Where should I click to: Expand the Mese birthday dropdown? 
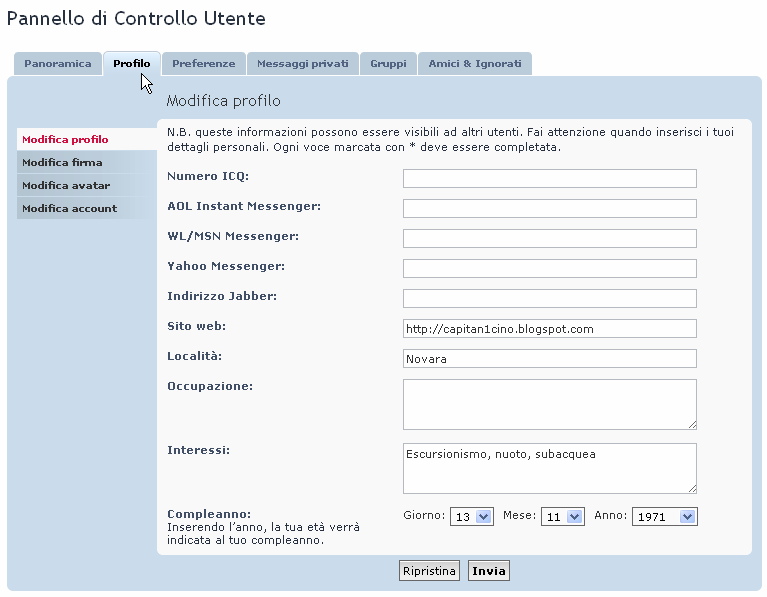(x=562, y=516)
